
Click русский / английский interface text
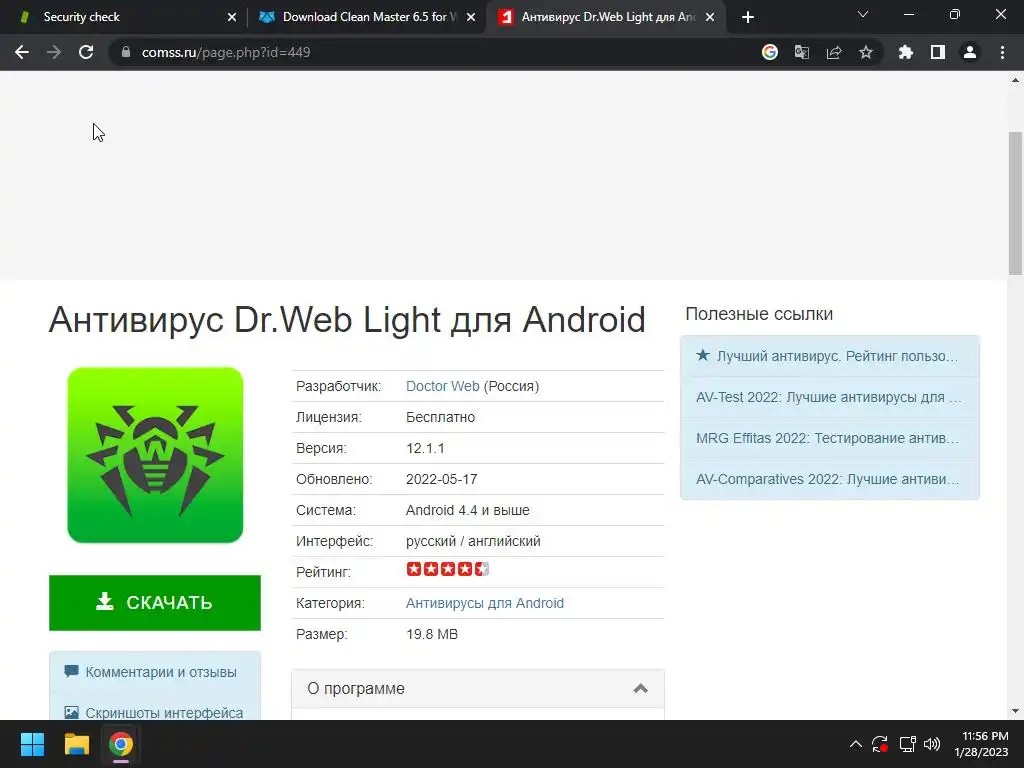click(x=473, y=541)
